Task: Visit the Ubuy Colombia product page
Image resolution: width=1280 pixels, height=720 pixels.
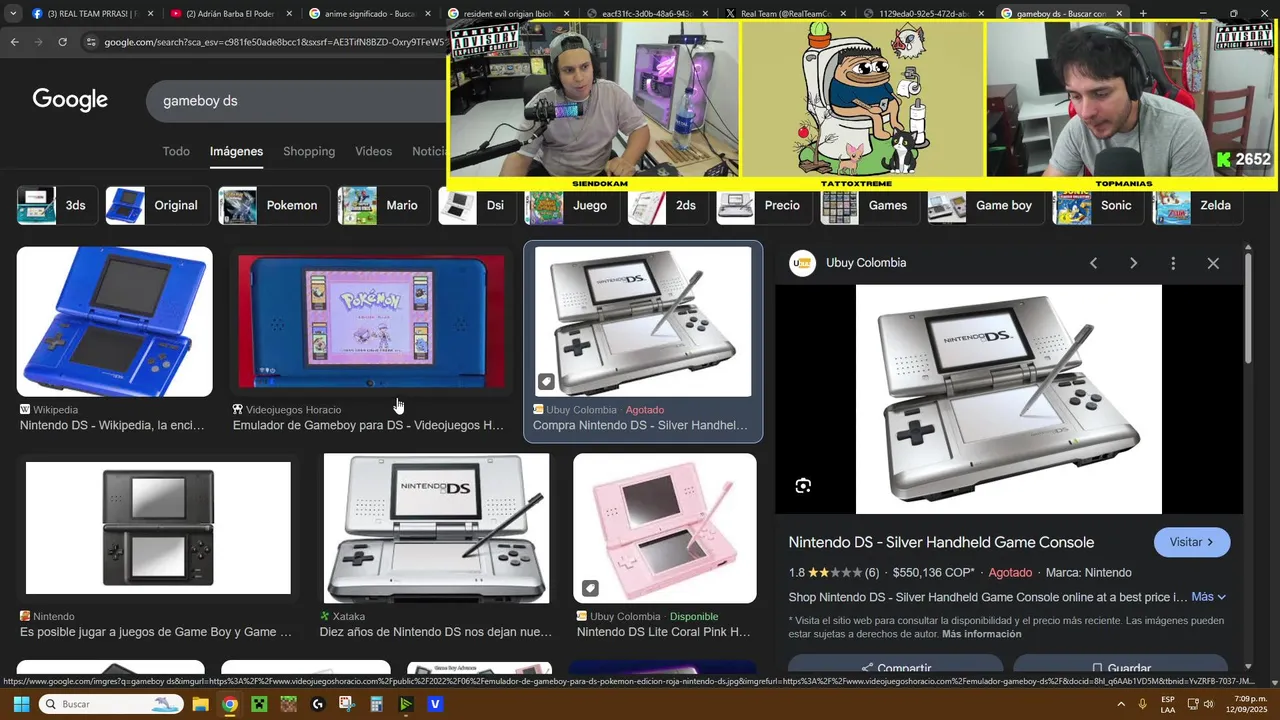Action: point(1192,542)
